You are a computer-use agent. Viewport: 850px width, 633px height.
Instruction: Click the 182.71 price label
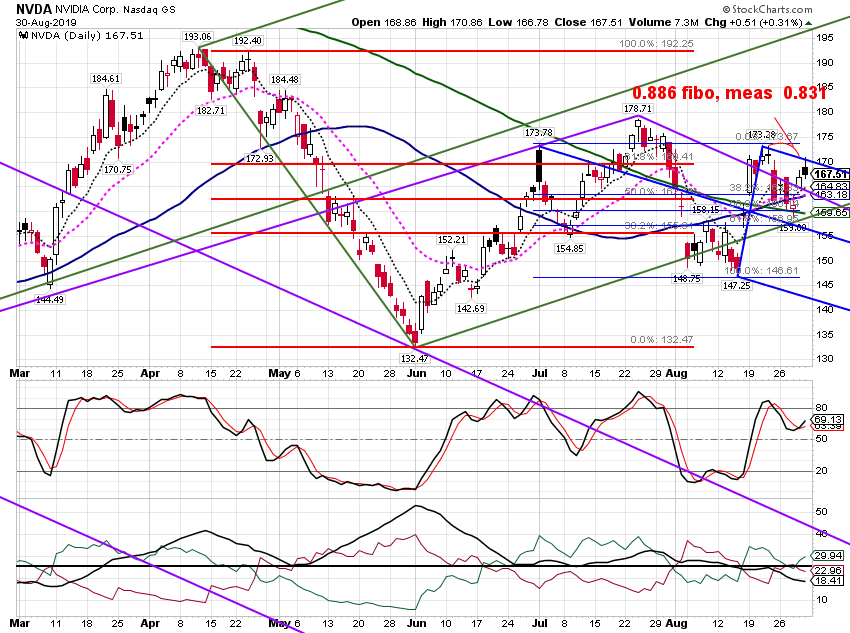pos(211,111)
